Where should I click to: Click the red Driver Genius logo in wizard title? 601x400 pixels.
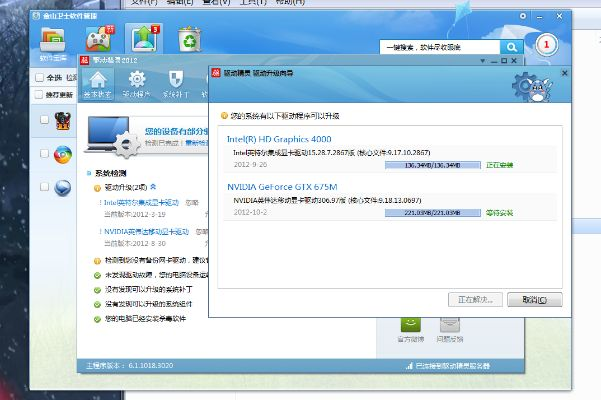point(216,73)
